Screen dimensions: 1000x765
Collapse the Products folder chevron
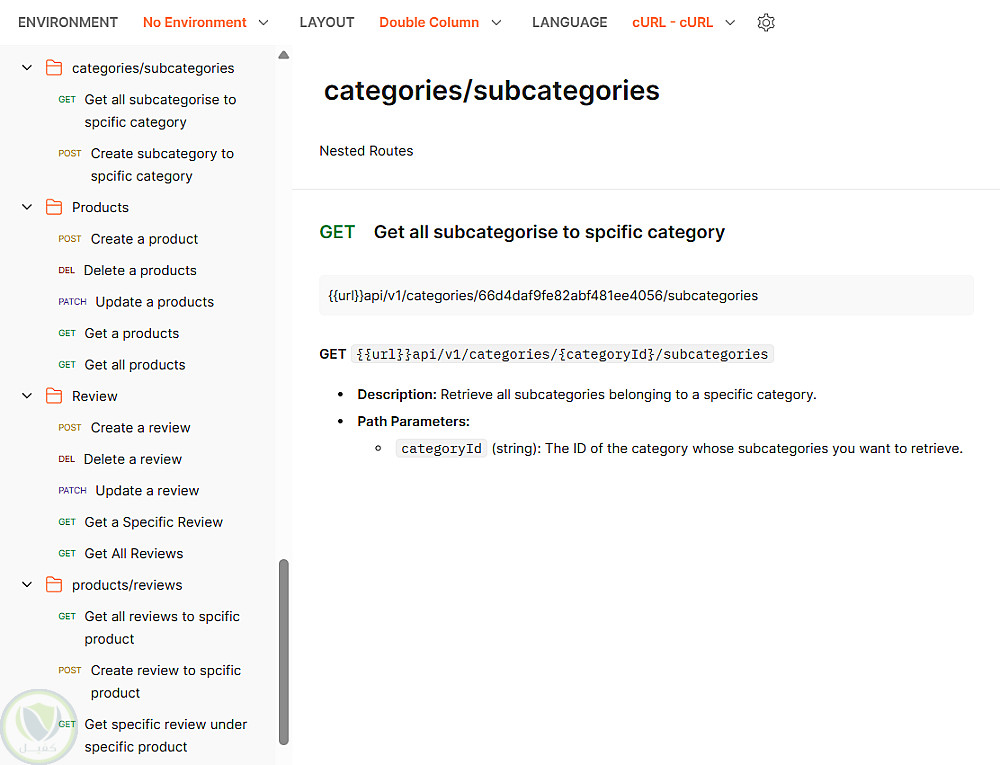27,207
